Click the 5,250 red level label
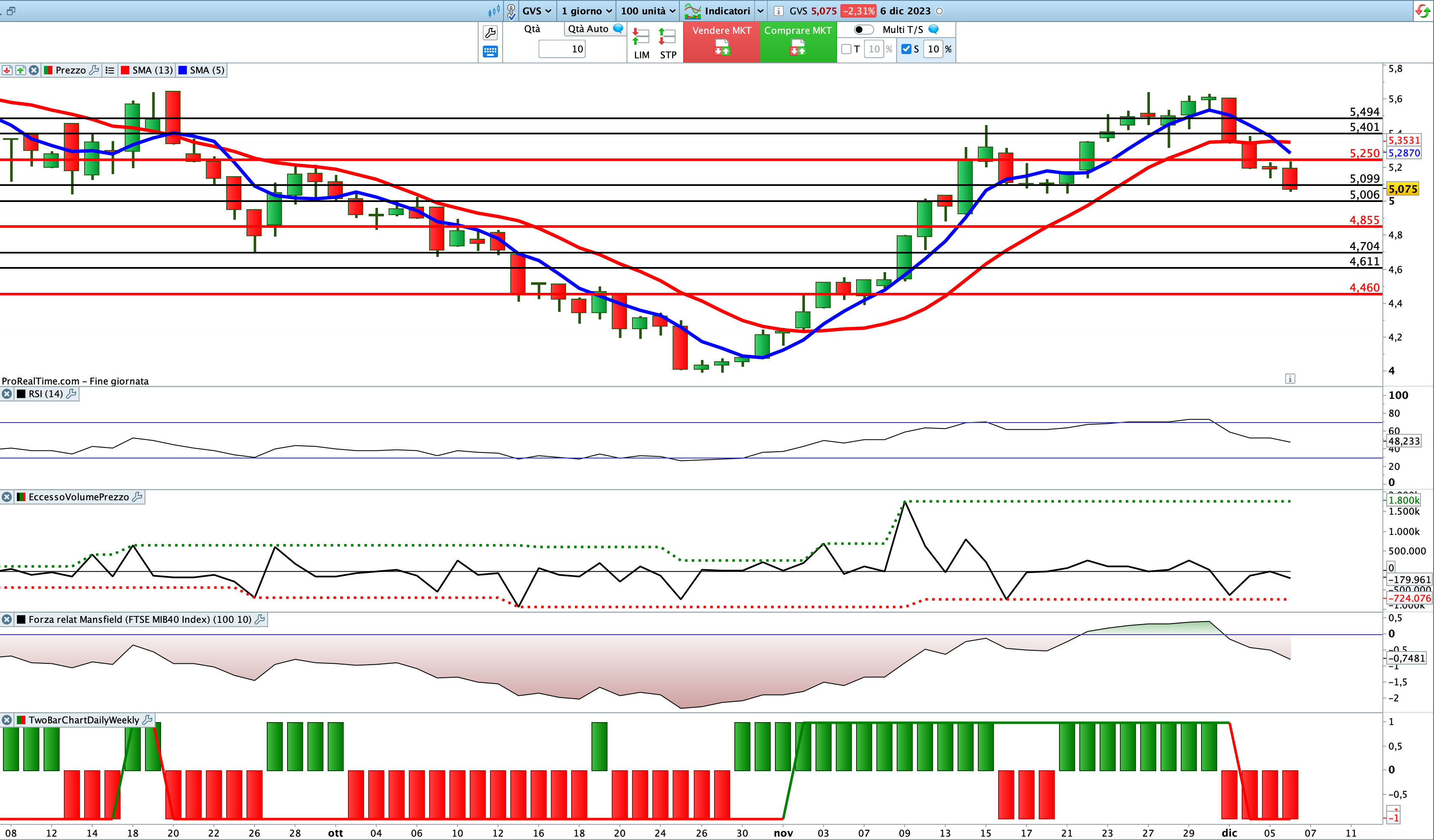Image resolution: width=1434 pixels, height=840 pixels. coord(1364,153)
